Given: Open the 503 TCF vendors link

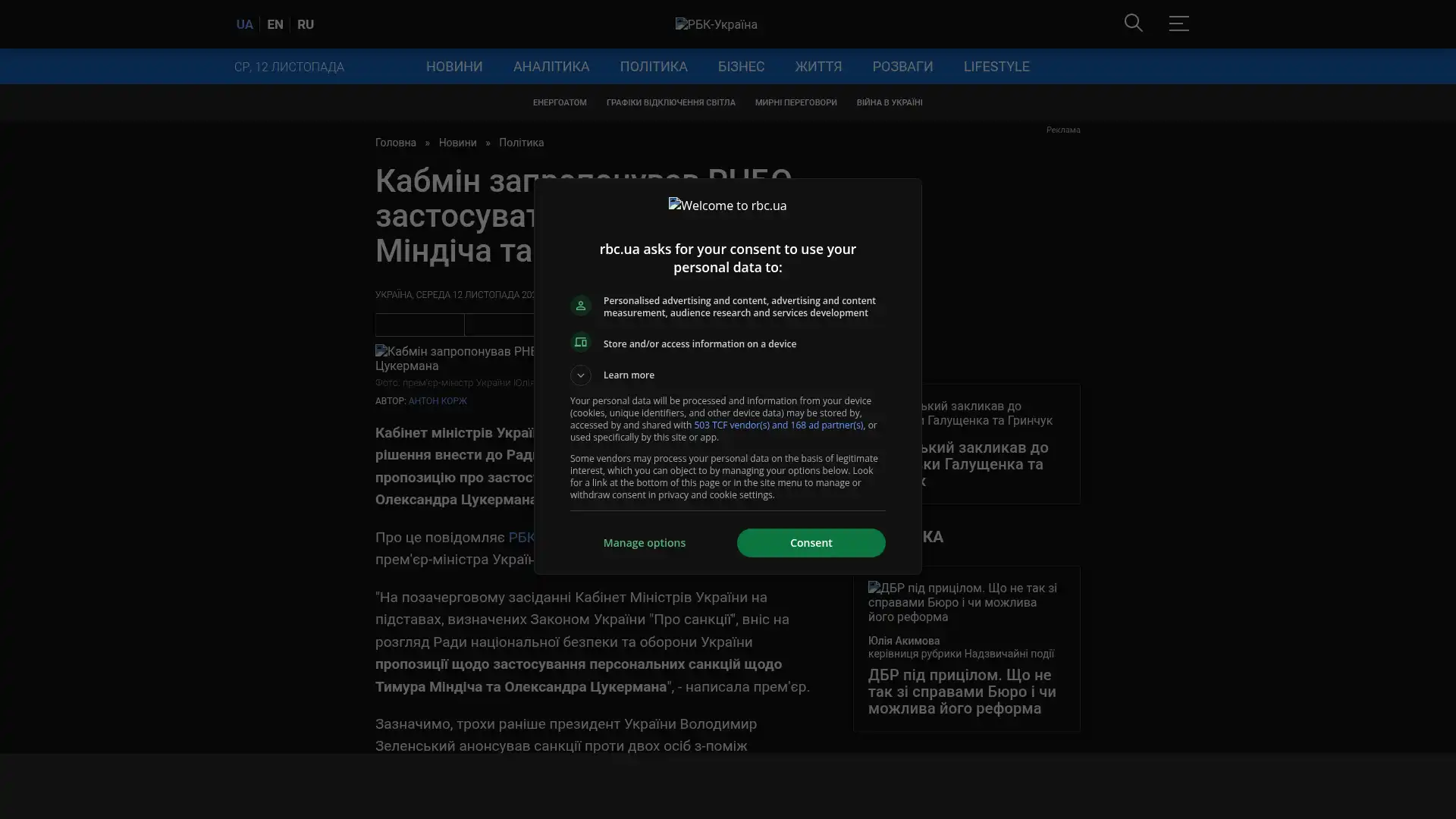Looking at the screenshot, I should 778,425.
